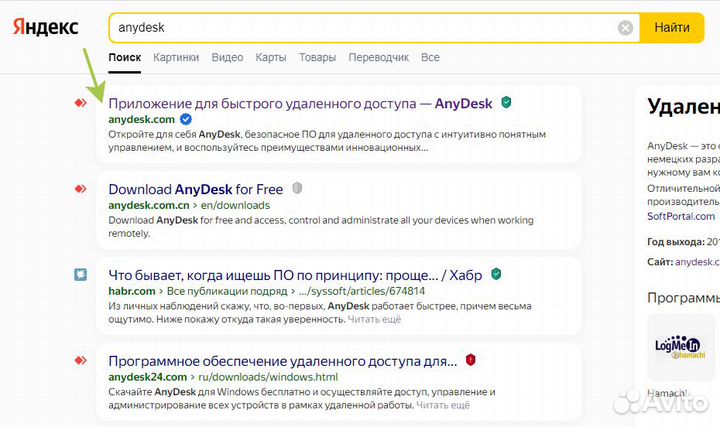The image size is (720, 427).
Task: Switch to the Поиск tab
Action: [x=124, y=57]
